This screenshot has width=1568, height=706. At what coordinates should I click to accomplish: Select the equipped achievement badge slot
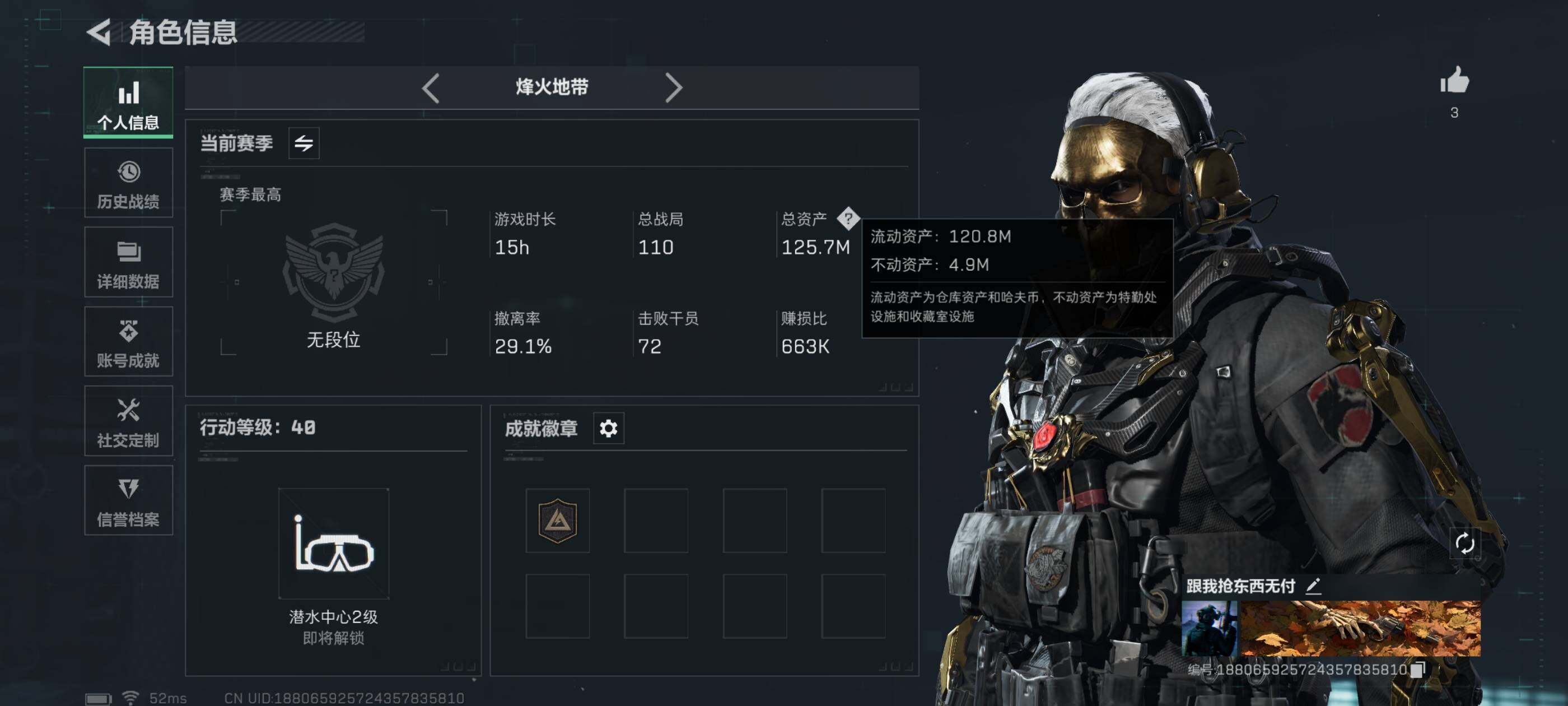click(558, 521)
